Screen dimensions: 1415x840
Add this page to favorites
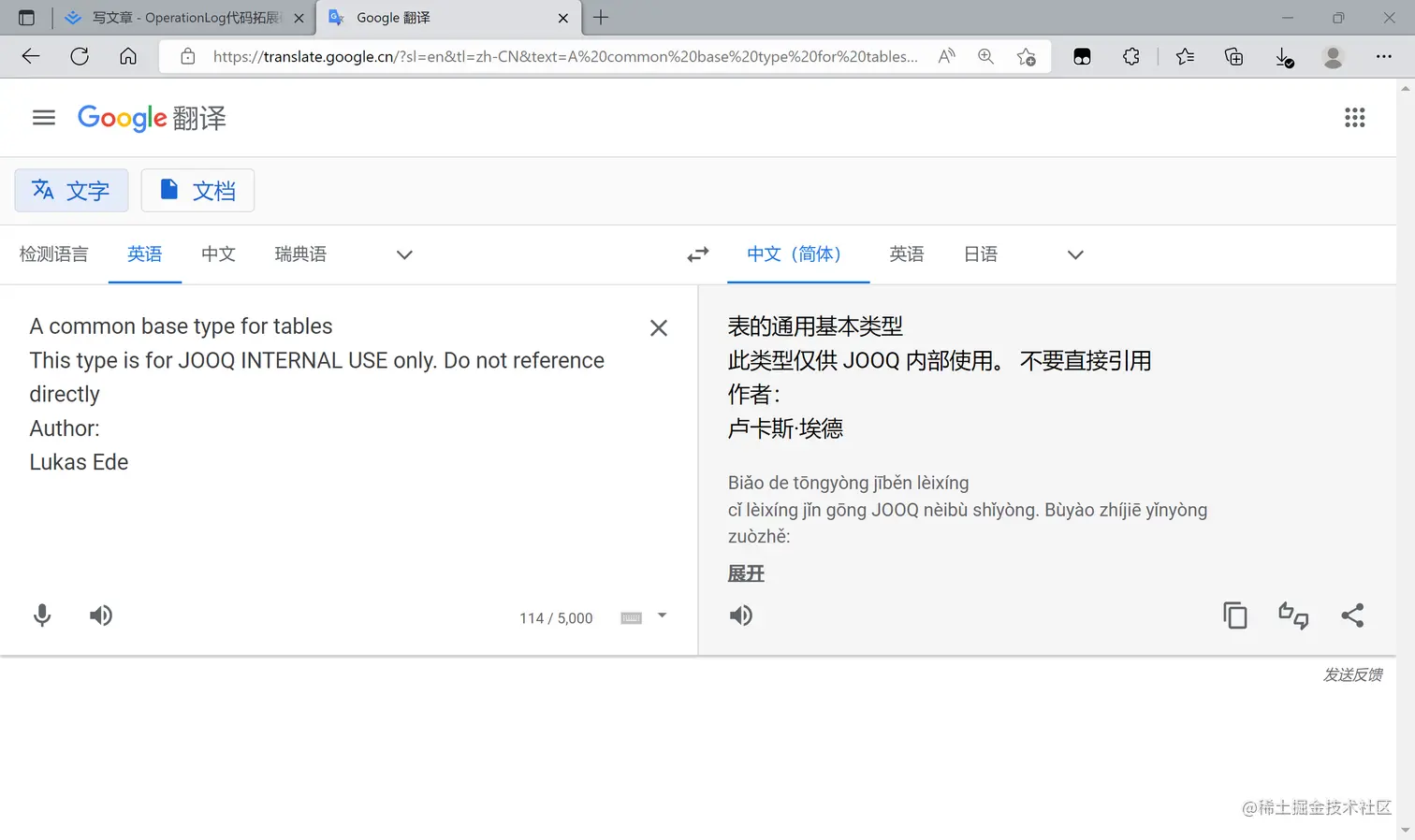1026,56
